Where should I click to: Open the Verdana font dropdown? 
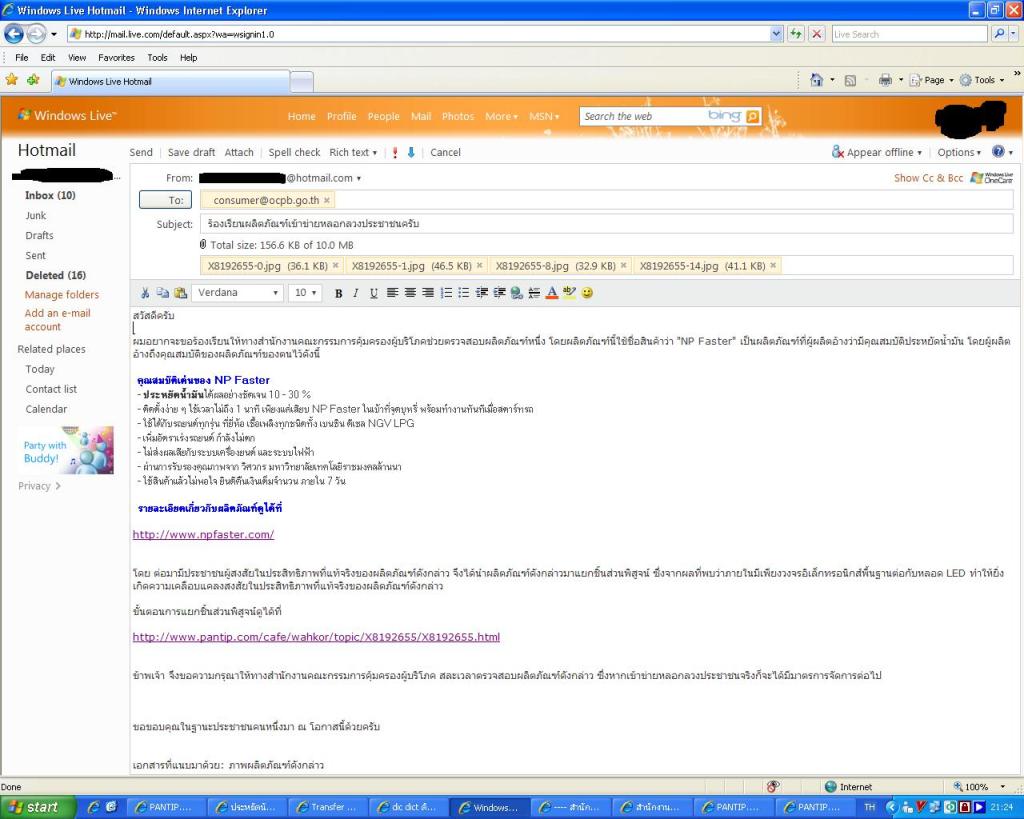[237, 293]
